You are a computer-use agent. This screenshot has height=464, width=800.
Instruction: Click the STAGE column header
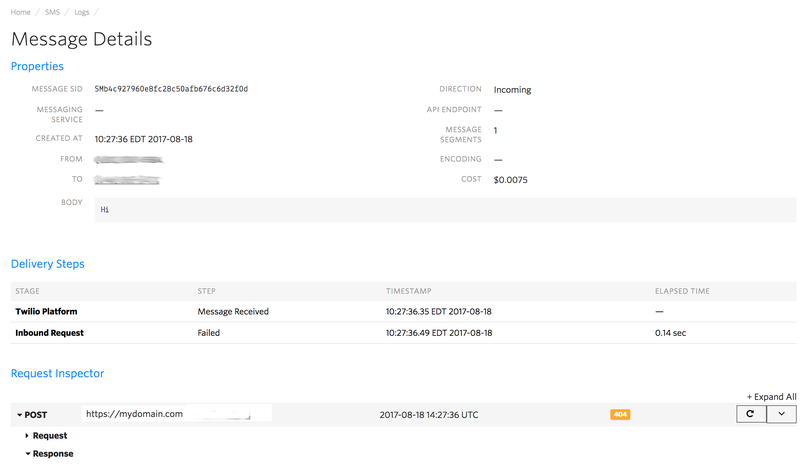click(x=27, y=291)
